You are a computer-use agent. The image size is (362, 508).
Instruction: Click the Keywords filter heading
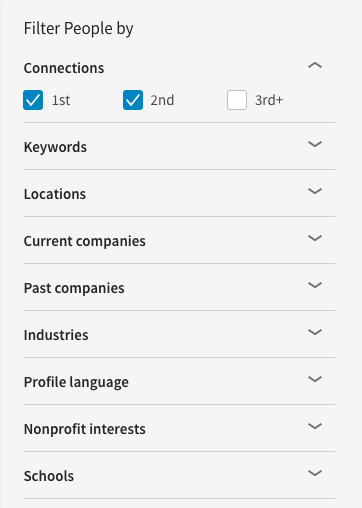tap(55, 147)
